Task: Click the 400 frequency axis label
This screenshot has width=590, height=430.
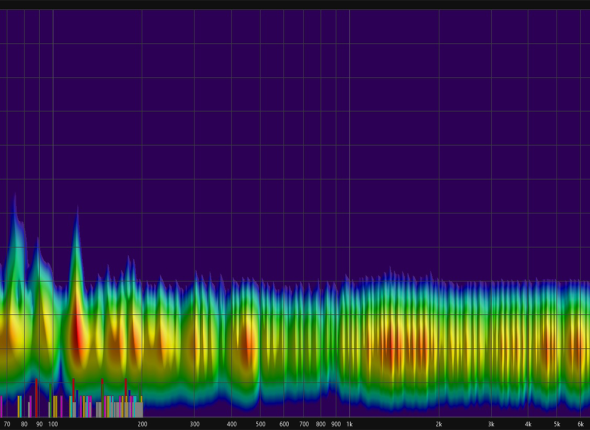Action: 231,424
